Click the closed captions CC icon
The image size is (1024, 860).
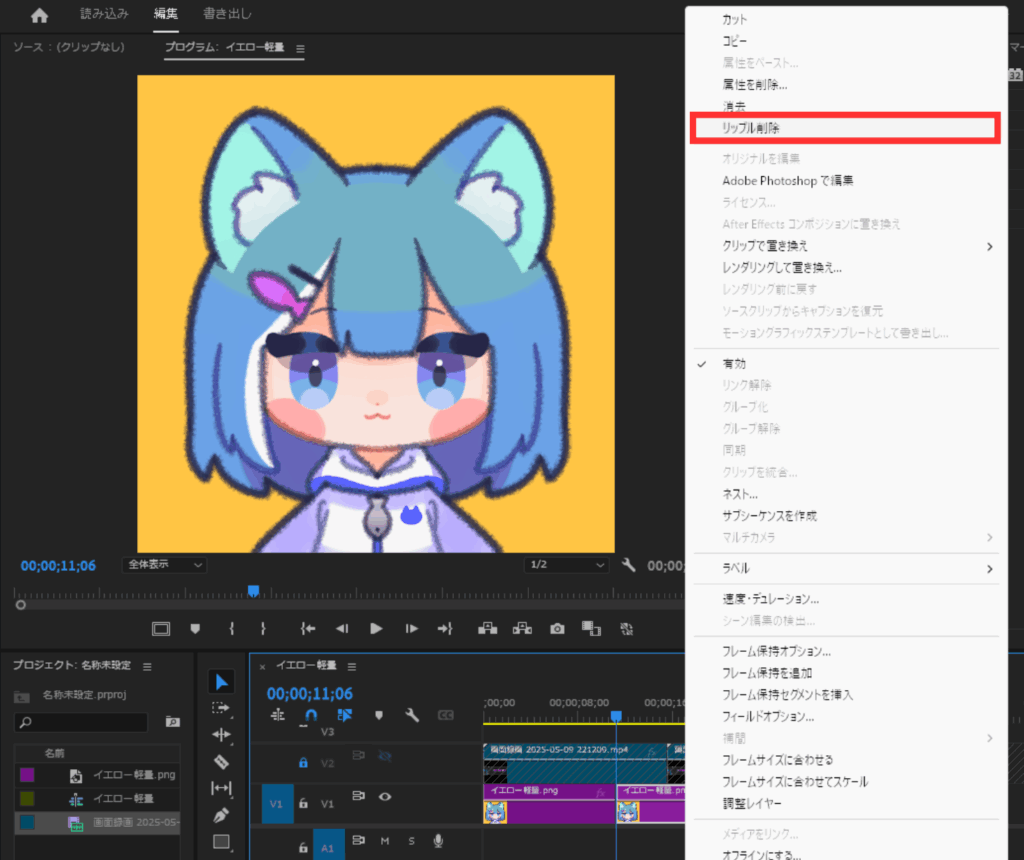[446, 715]
